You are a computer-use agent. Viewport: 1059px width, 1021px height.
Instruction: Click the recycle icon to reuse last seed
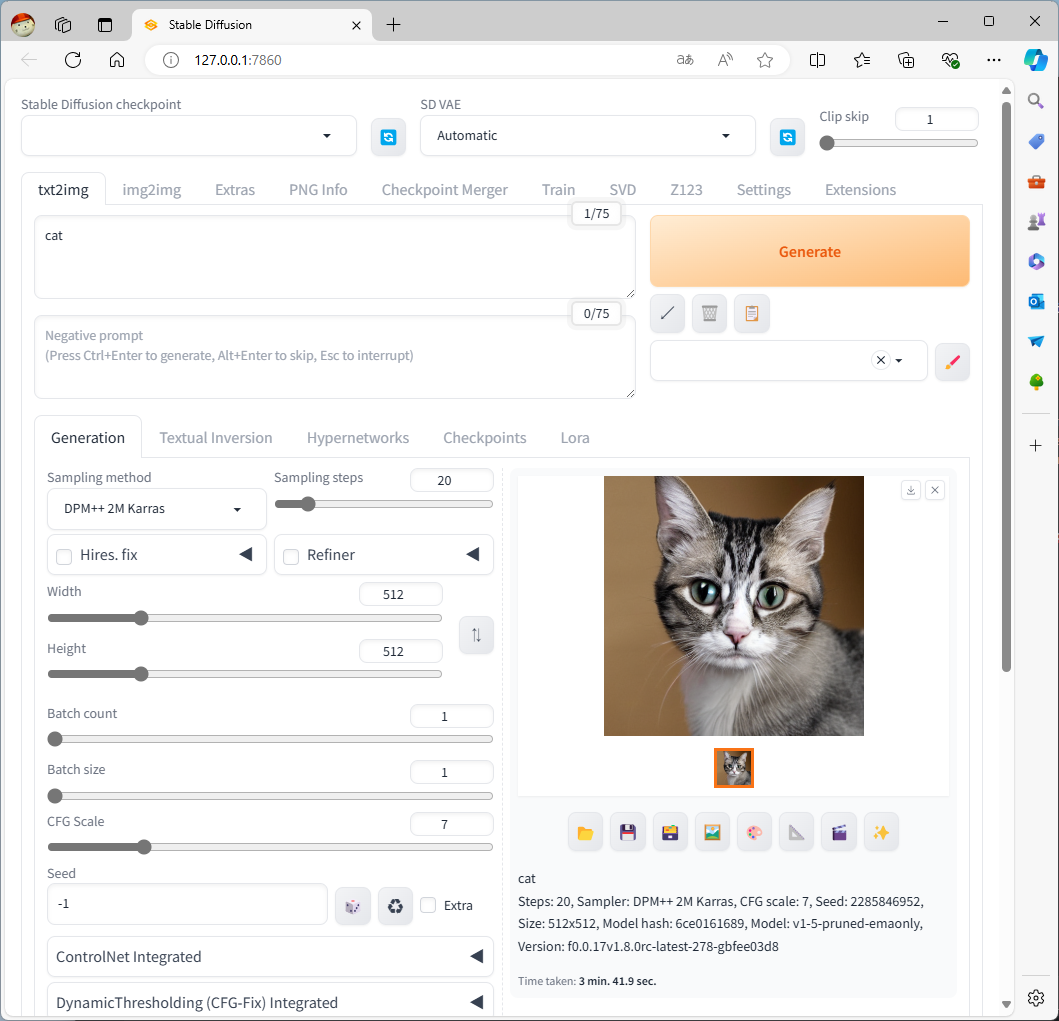pyautogui.click(x=395, y=905)
